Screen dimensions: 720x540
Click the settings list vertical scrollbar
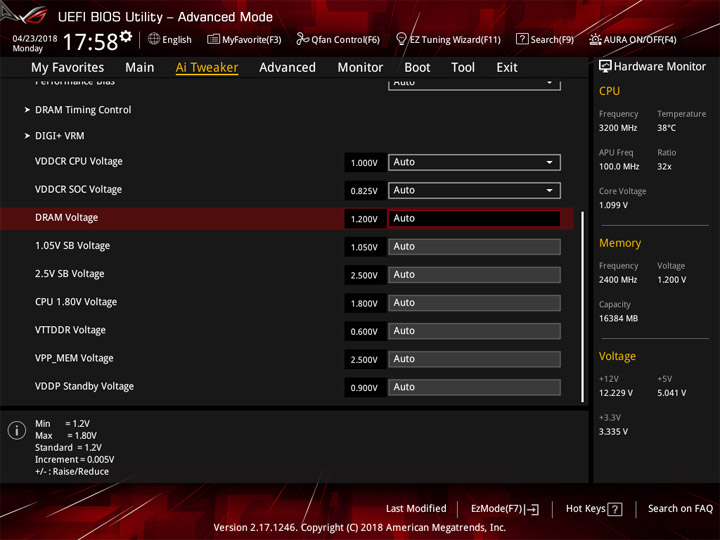click(x=582, y=306)
